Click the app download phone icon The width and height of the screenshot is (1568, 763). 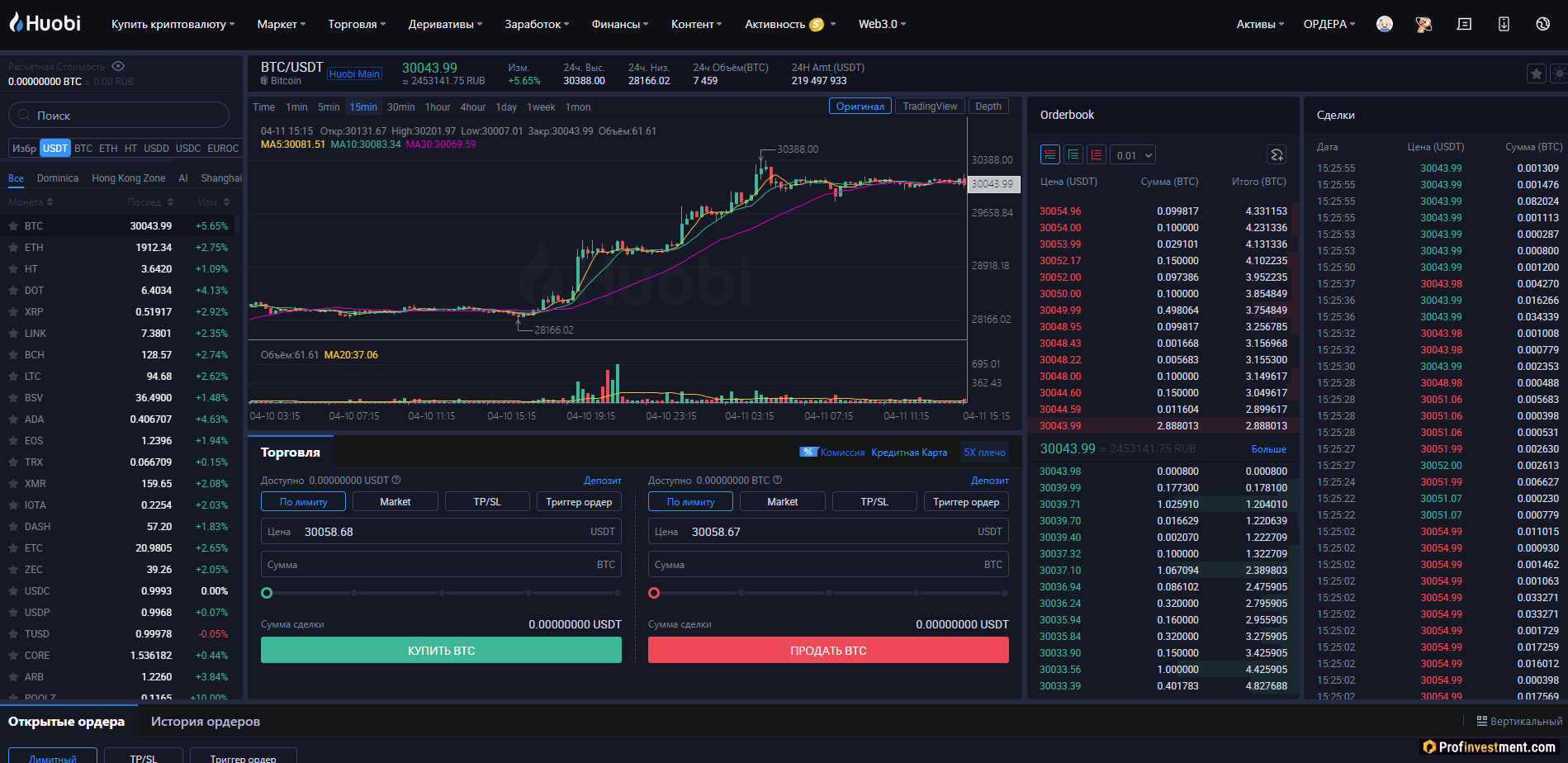click(x=1504, y=24)
